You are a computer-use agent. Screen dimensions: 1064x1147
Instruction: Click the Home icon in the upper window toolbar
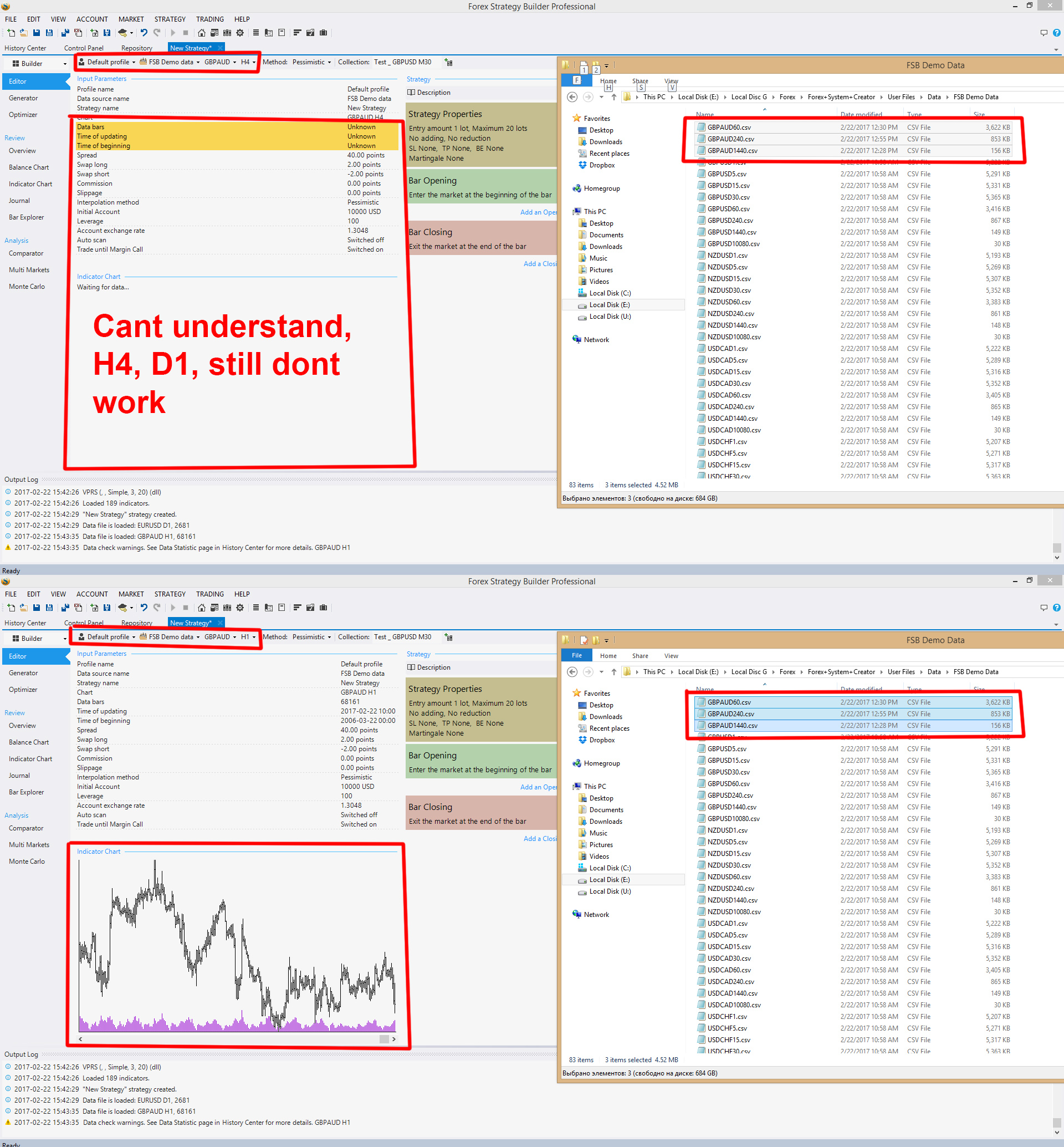202,33
